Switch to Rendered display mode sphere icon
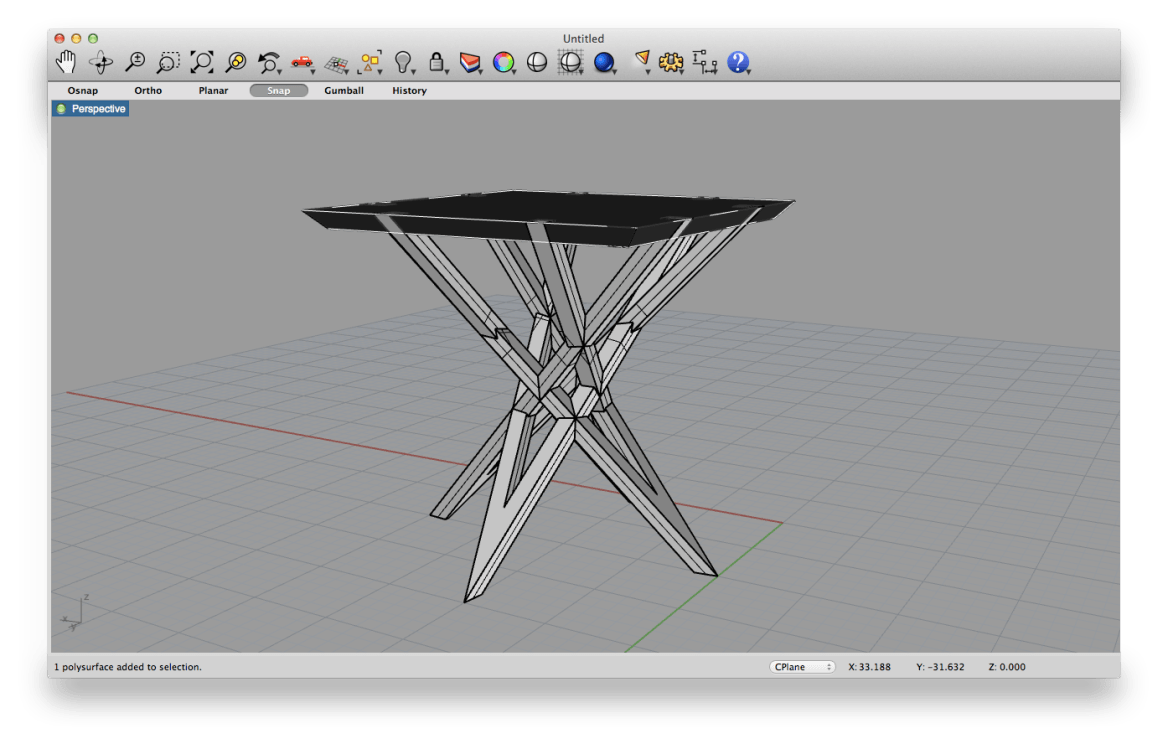This screenshot has width=1168, height=744. pos(602,61)
